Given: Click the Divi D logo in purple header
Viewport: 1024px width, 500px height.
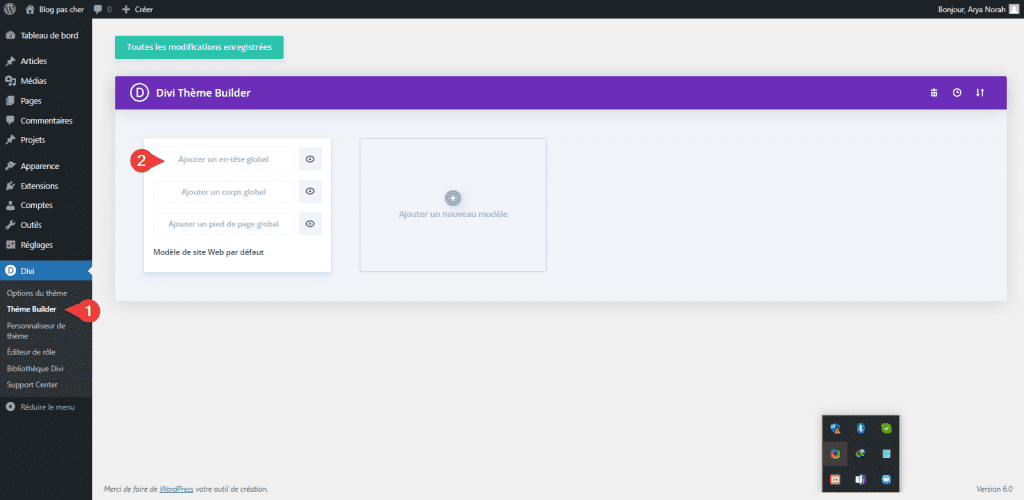Looking at the screenshot, I should click(139, 93).
